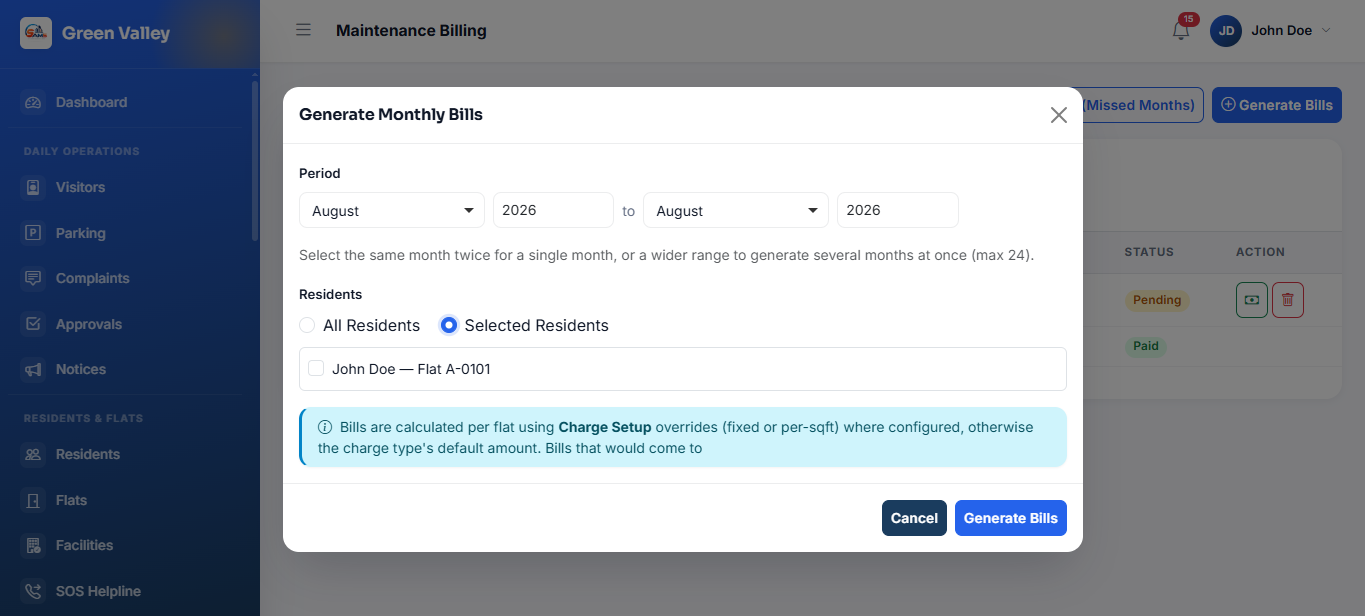
Task: Open the hamburger menu icon
Action: coord(303,30)
